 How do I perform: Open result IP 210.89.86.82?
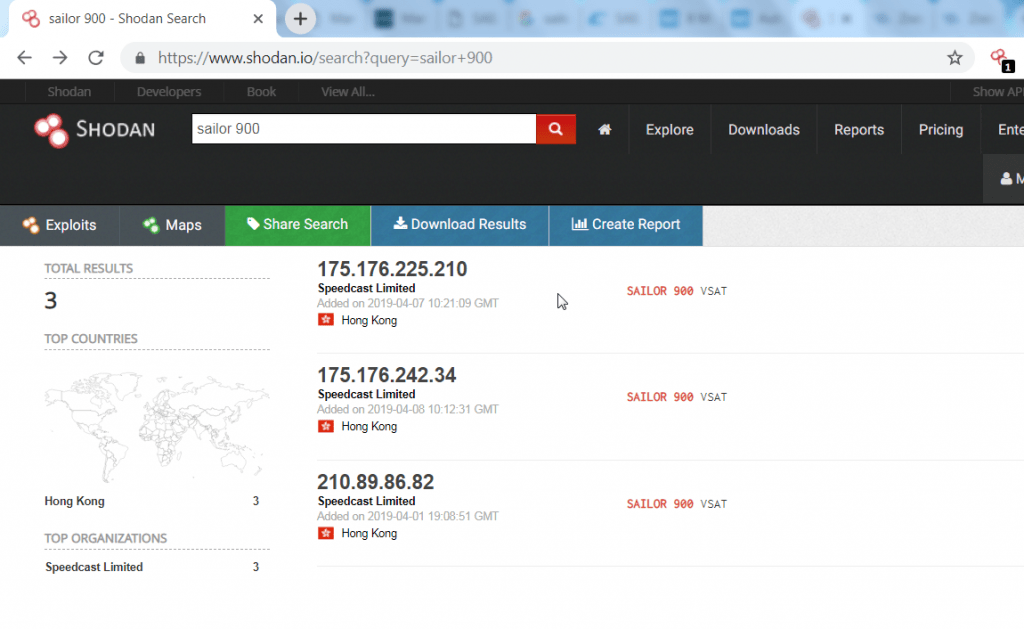click(376, 482)
